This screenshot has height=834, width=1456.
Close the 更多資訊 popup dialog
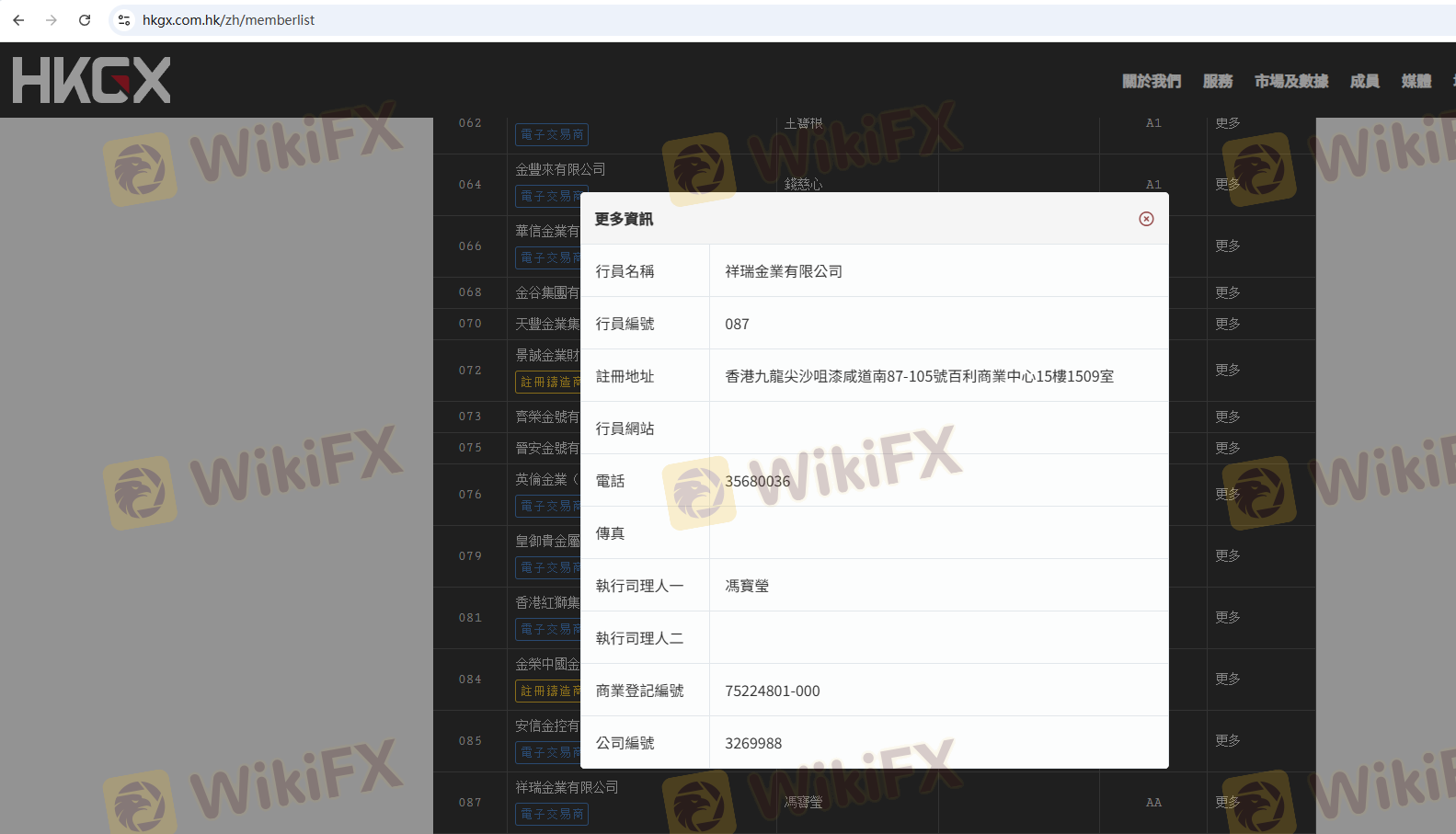[x=1146, y=219]
